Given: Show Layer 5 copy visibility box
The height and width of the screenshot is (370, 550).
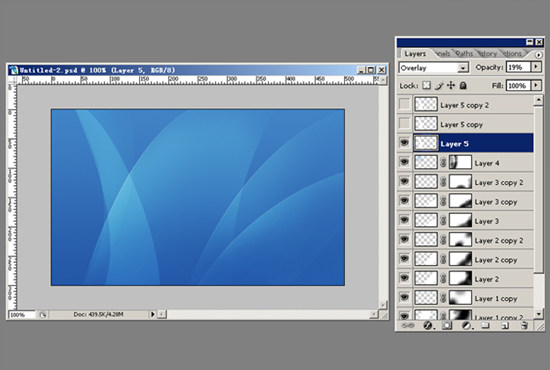Looking at the screenshot, I should pyautogui.click(x=404, y=123).
